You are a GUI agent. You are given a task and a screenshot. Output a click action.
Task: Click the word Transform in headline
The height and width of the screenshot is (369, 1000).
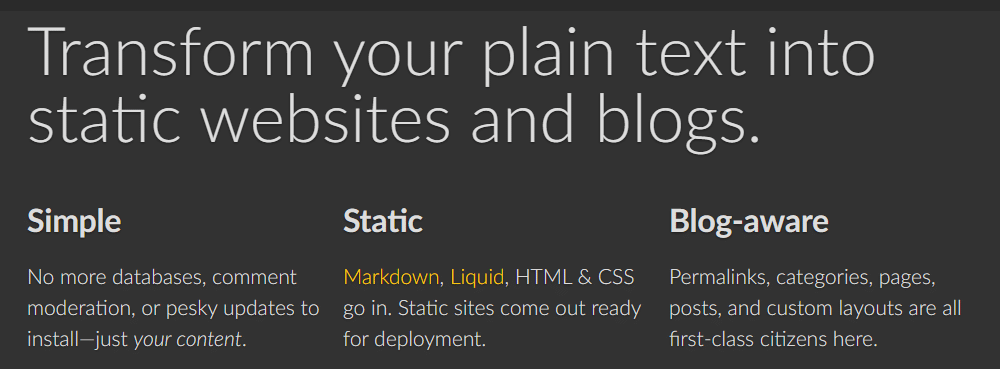click(x=171, y=52)
